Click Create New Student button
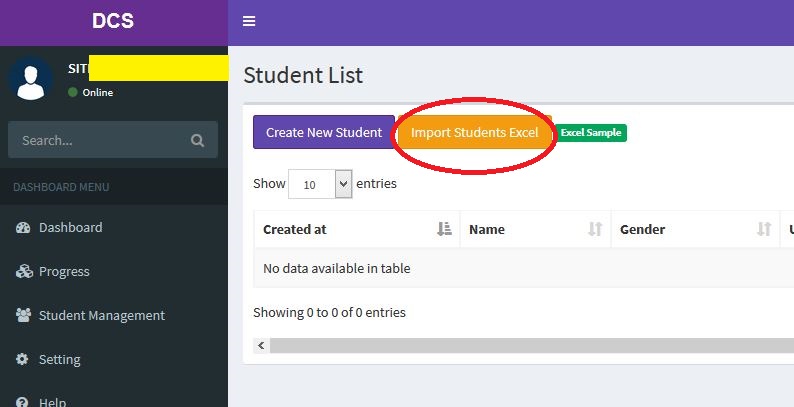 (324, 133)
